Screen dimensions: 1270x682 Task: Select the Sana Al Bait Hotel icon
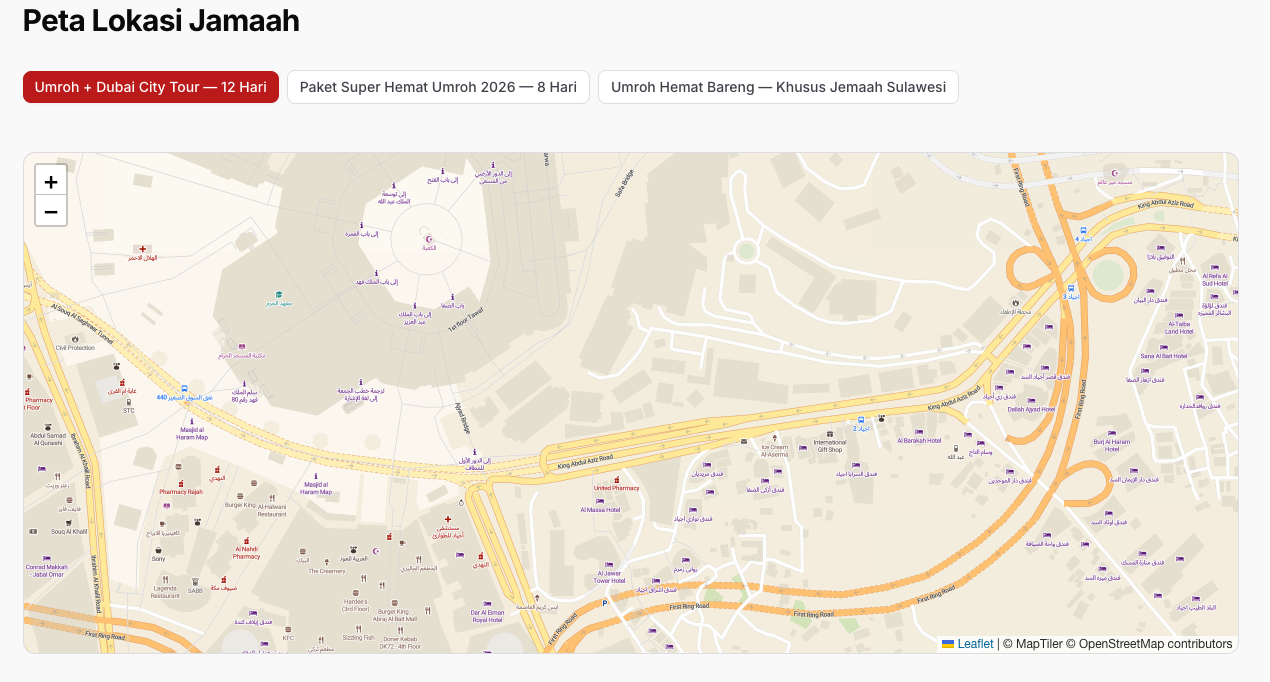pyautogui.click(x=1163, y=346)
